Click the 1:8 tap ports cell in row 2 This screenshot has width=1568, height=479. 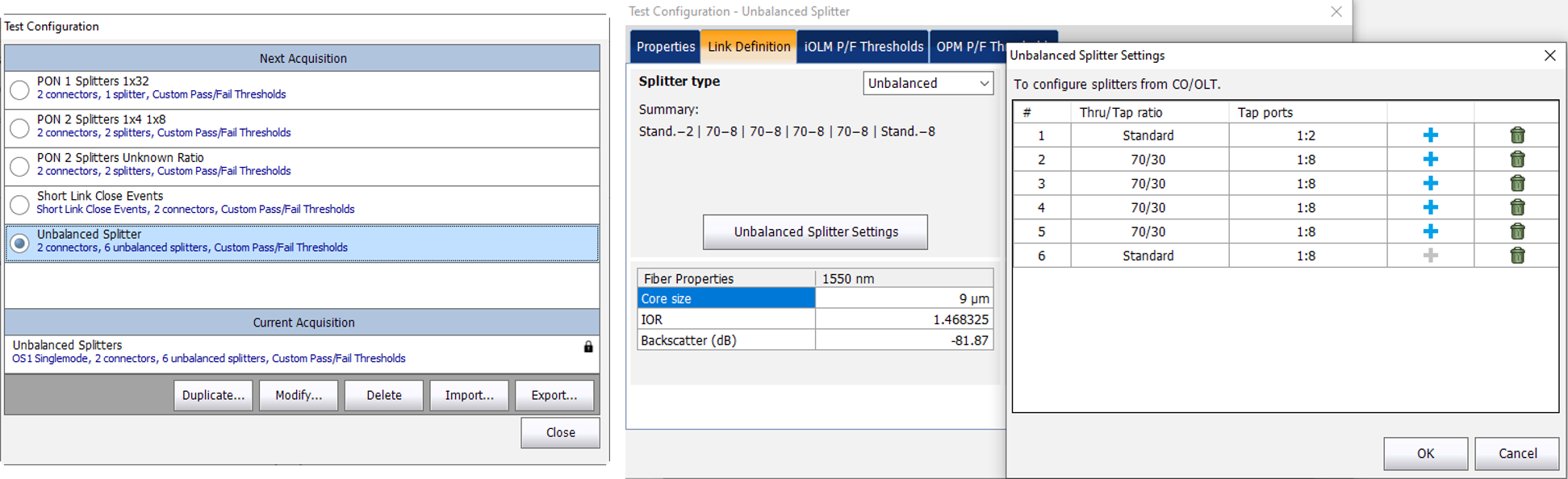tap(1307, 160)
